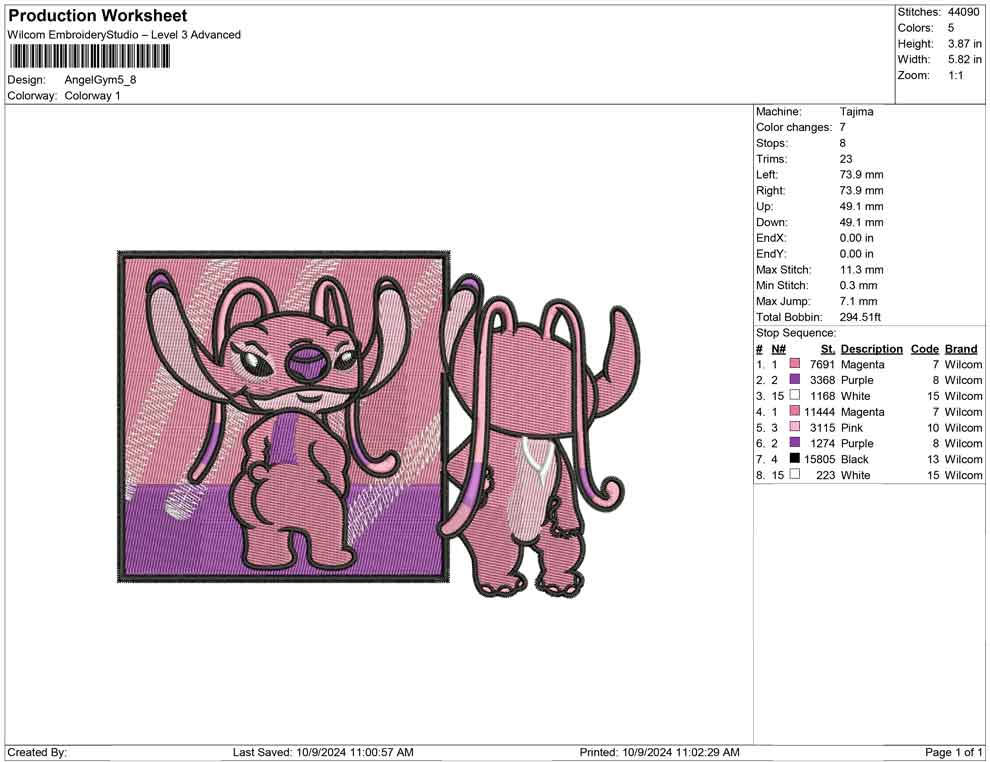
Task: Click the Production Worksheet title
Action: [98, 16]
